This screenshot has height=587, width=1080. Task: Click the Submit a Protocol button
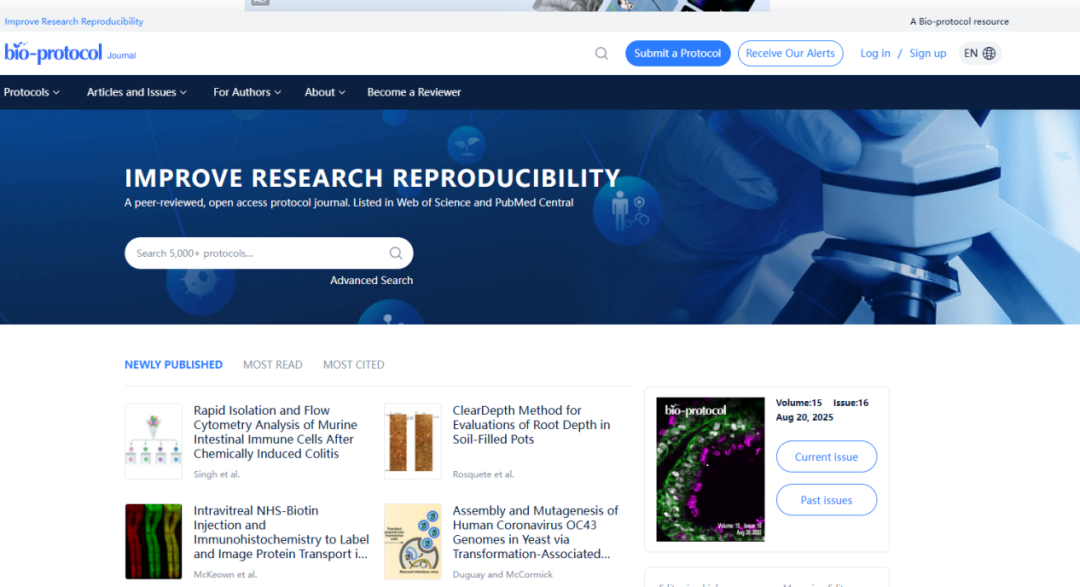[677, 54]
